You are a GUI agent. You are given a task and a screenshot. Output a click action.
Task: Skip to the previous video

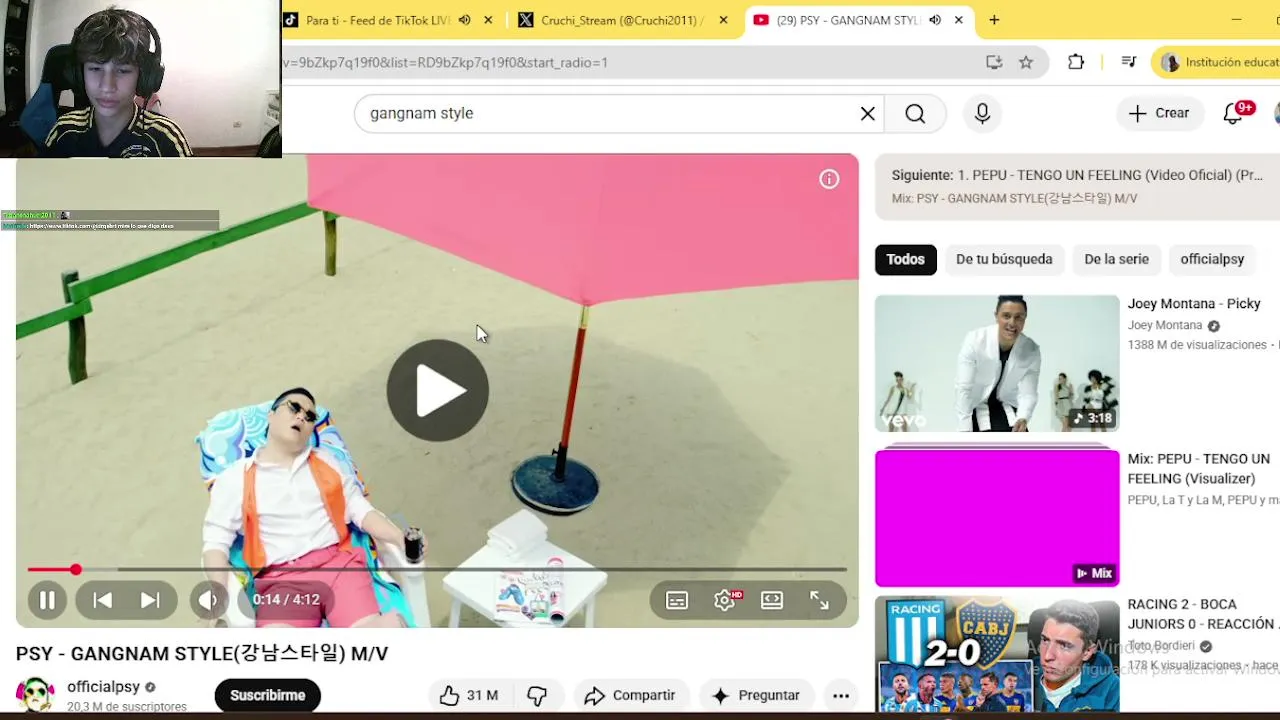pos(102,600)
